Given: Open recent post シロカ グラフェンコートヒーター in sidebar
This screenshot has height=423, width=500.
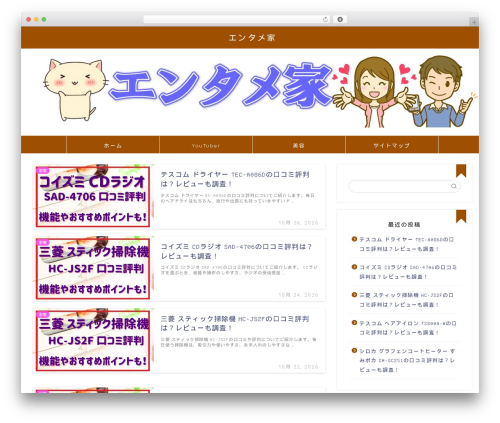Looking at the screenshot, I should (x=407, y=360).
